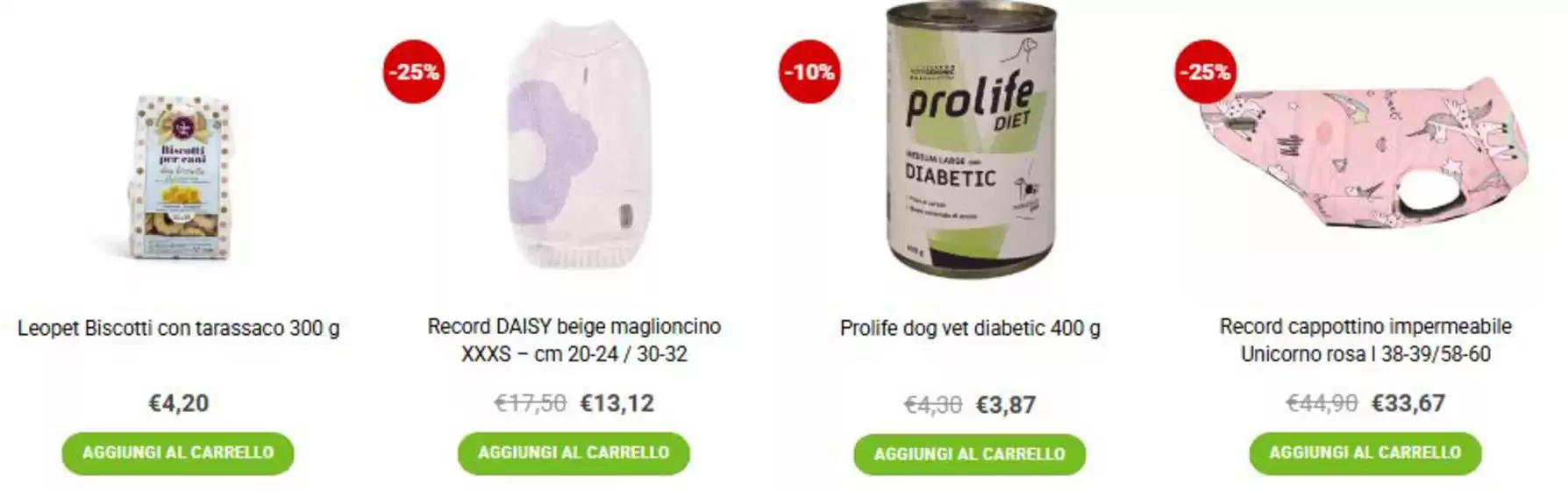This screenshot has height=491, width=1568.
Task: Click the -25% badge on DAISY maglioncino
Action: [414, 72]
